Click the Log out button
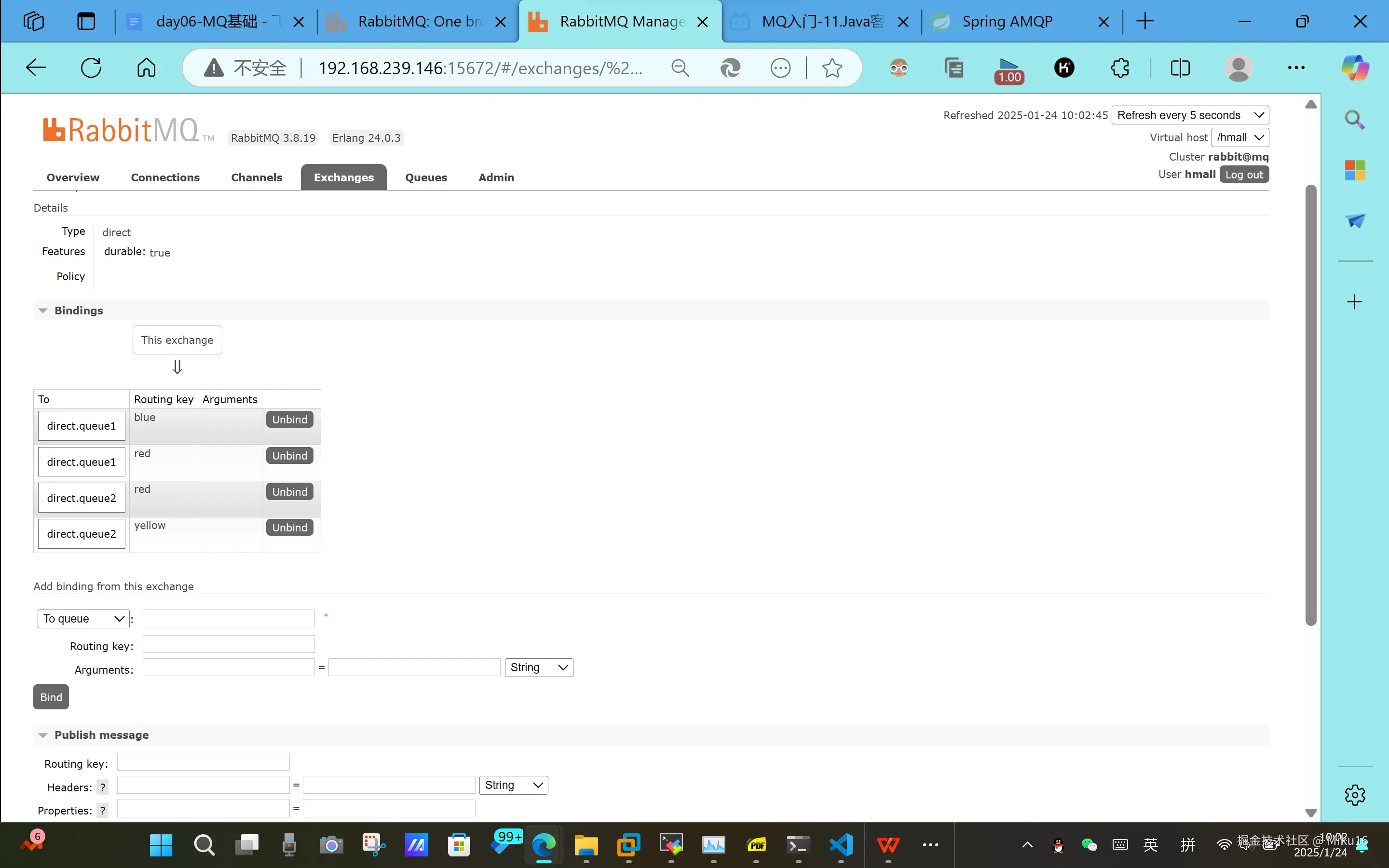 1244,175
